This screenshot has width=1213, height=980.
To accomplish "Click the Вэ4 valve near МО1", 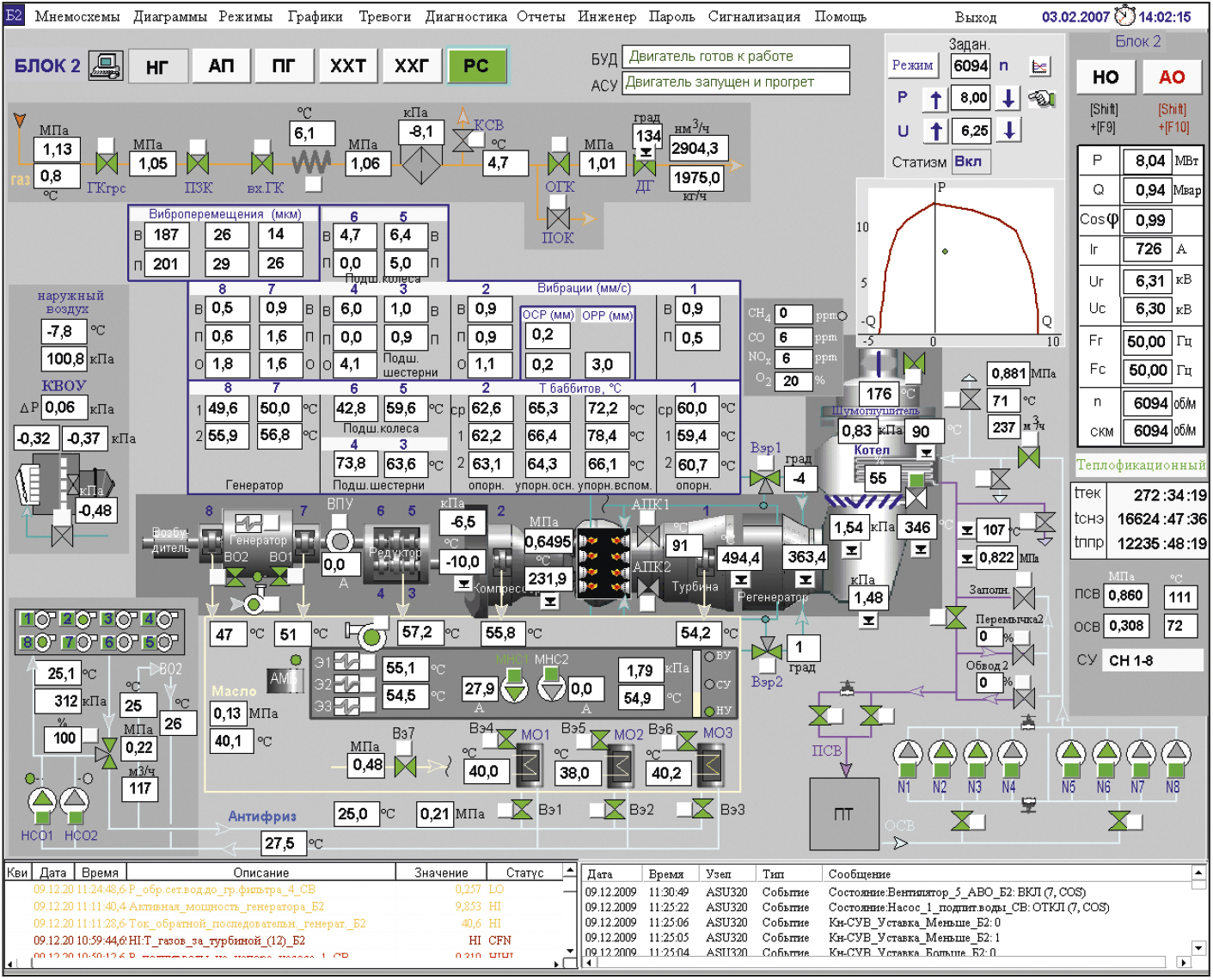I will point(507,738).
